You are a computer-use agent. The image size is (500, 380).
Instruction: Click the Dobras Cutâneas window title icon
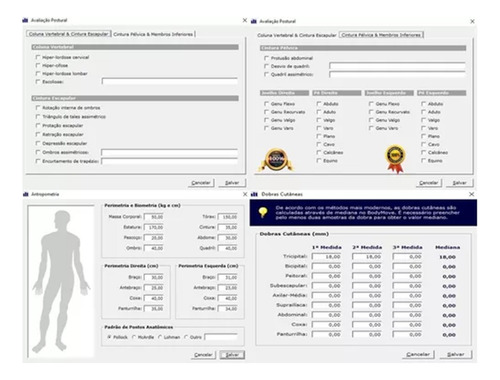click(x=254, y=194)
